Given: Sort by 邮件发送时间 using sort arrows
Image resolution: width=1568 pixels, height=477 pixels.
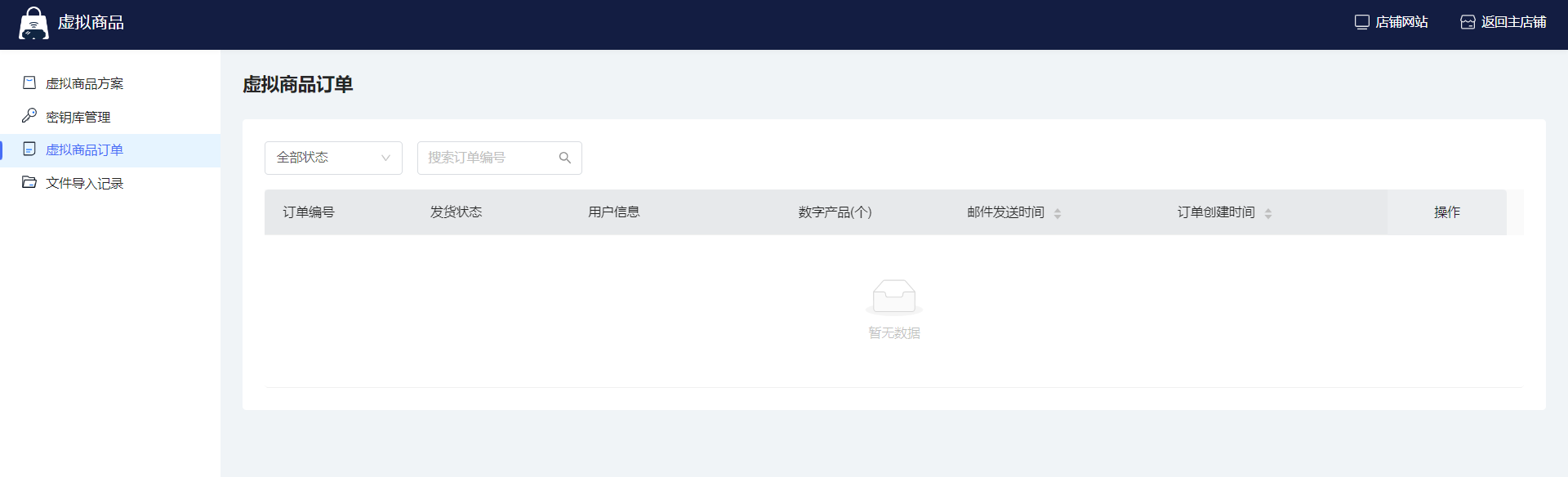Looking at the screenshot, I should 1058,213.
